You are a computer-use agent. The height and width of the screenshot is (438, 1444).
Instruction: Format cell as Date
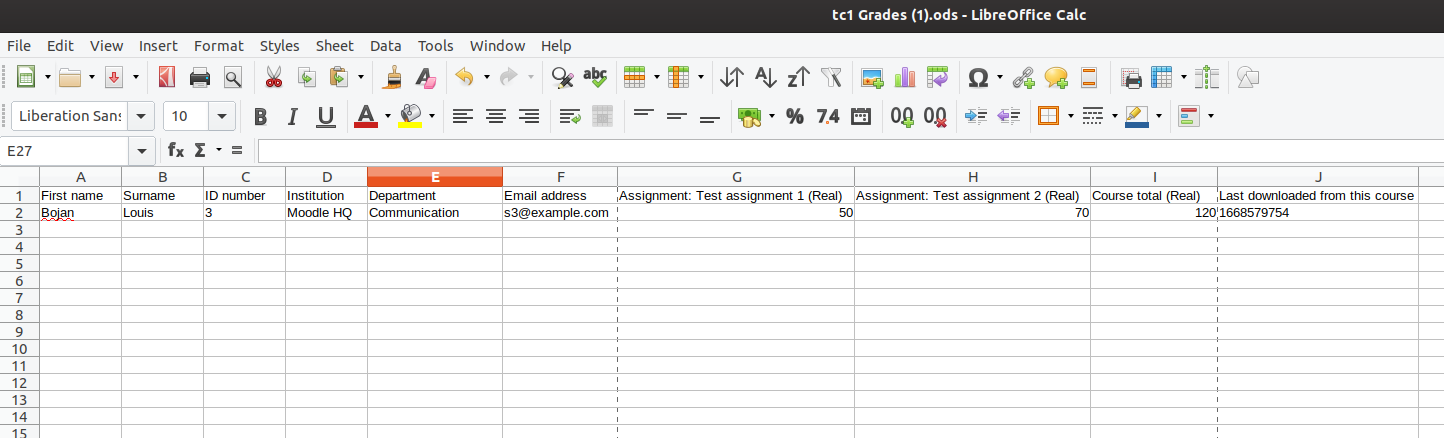[860, 116]
